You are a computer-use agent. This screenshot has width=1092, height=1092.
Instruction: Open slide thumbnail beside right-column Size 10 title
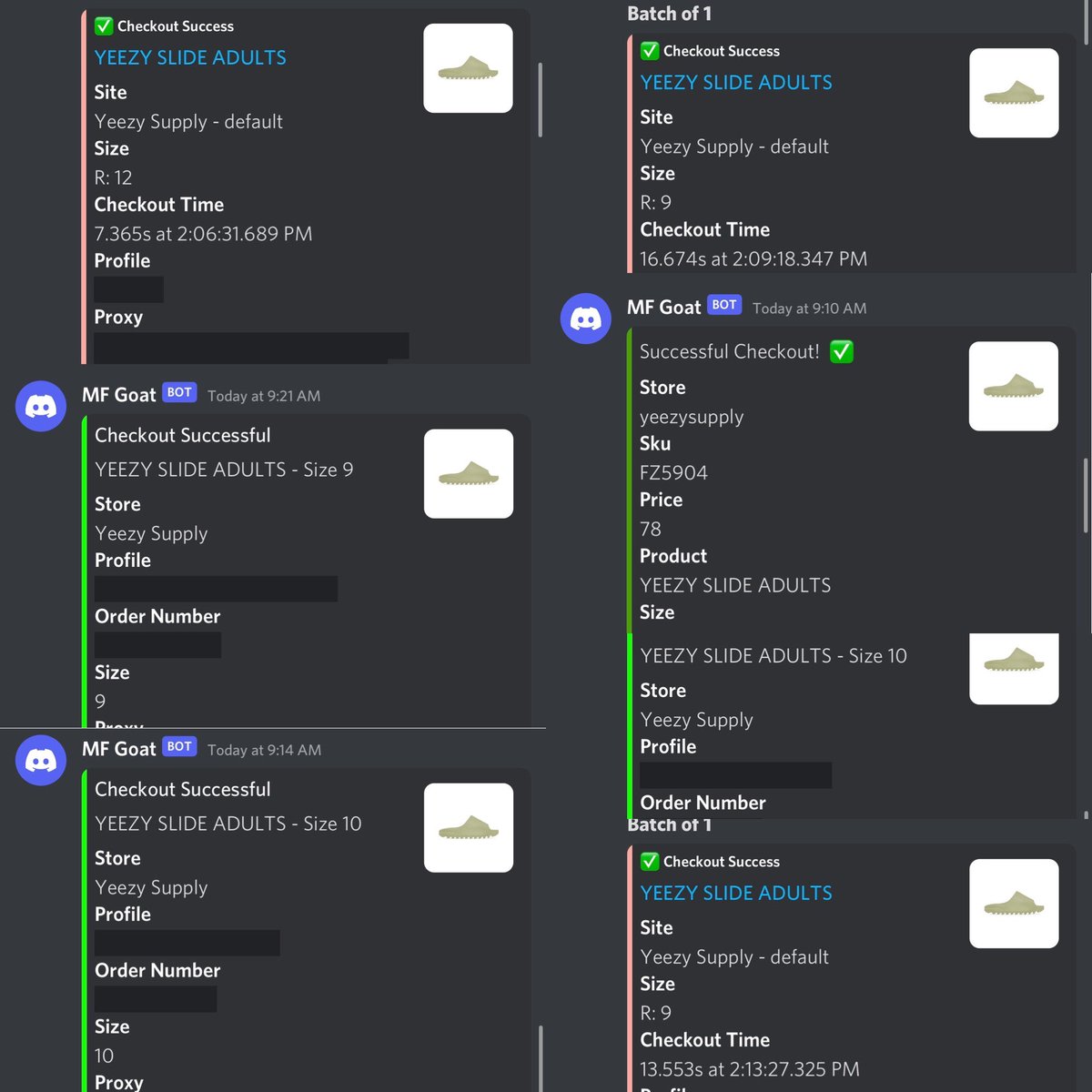pos(1014,668)
